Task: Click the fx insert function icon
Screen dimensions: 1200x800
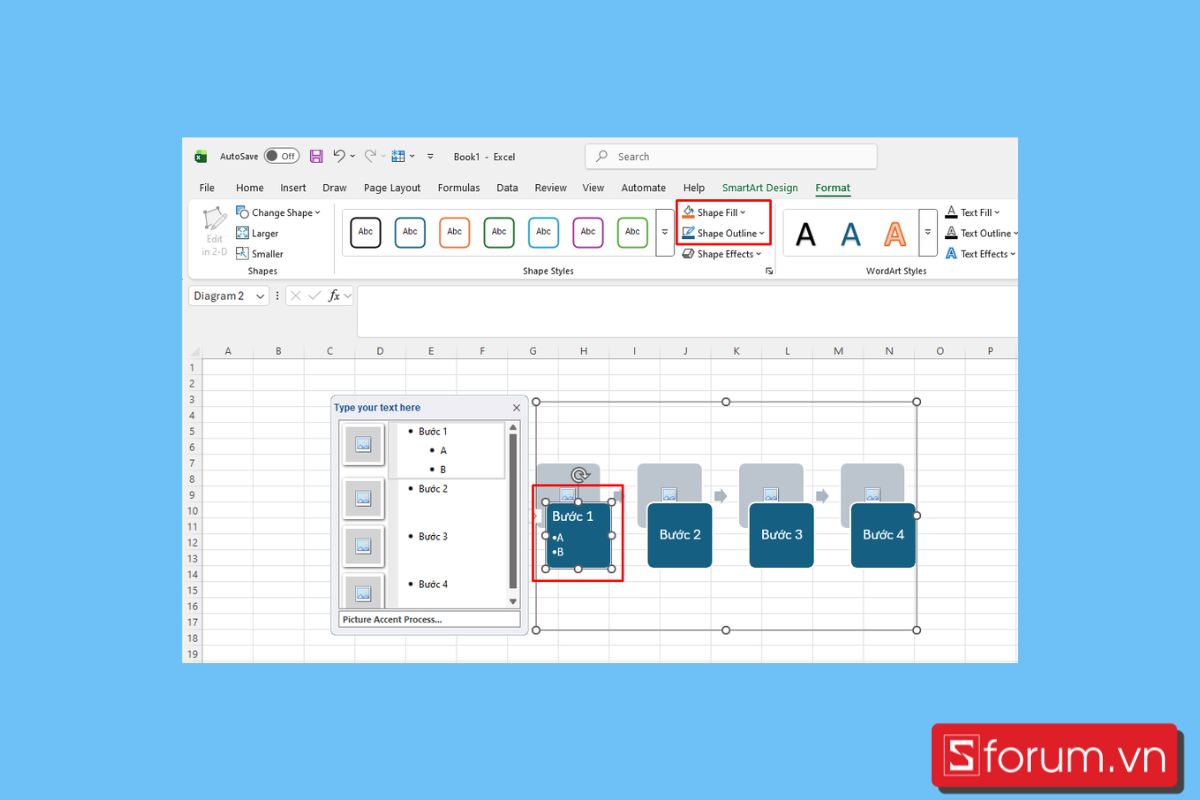Action: 335,296
